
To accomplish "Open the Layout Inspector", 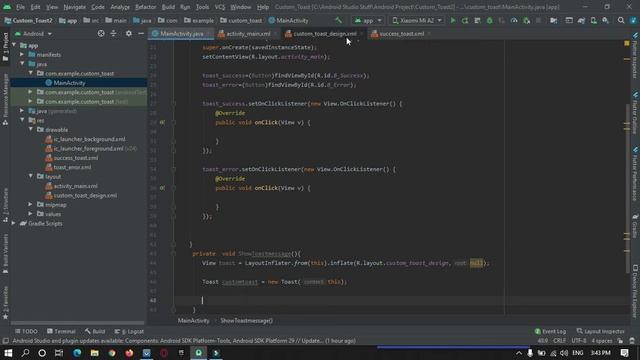I will (x=600, y=331).
